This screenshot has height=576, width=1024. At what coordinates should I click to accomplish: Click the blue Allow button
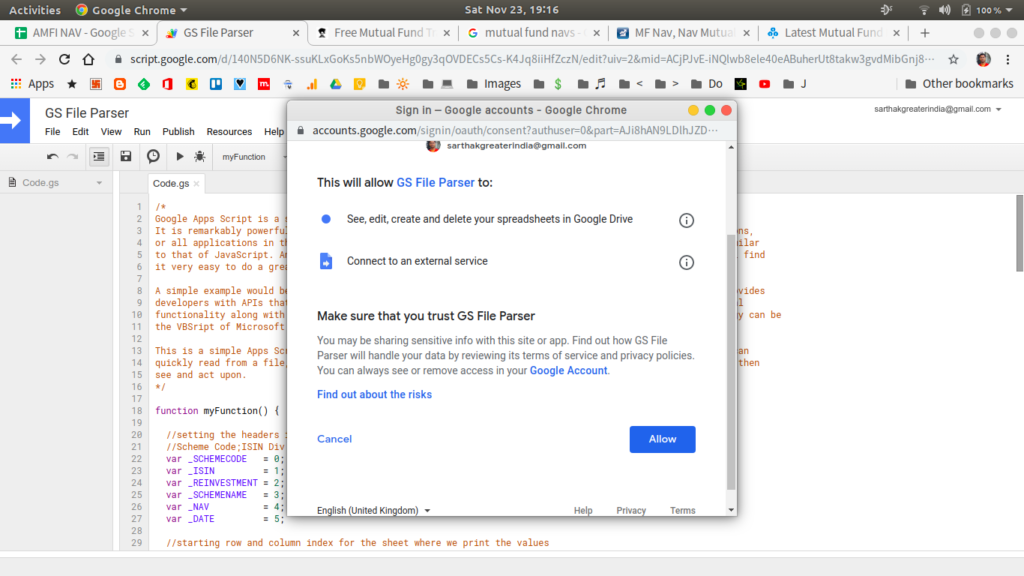click(x=662, y=440)
